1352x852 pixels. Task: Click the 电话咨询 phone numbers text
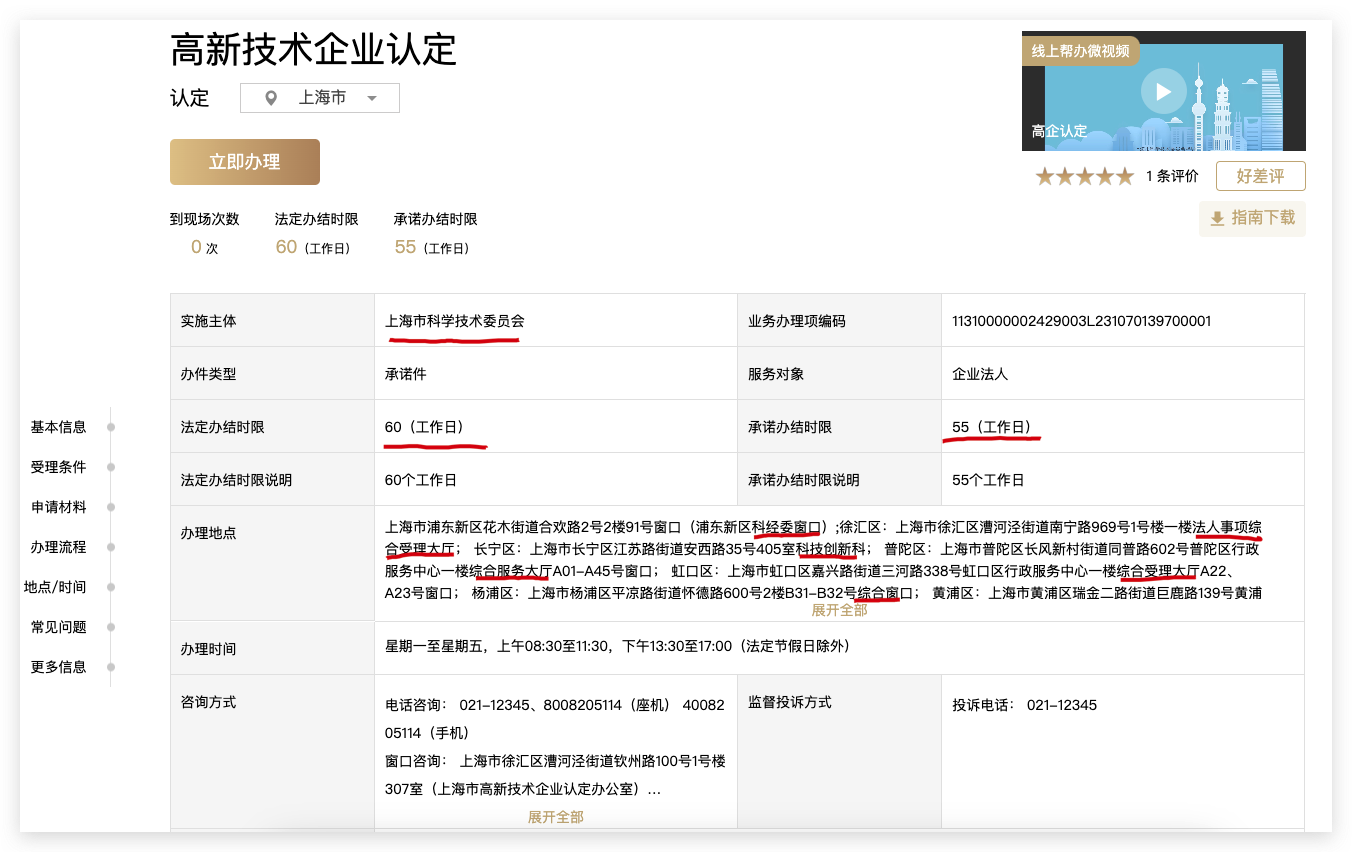[x=555, y=719]
